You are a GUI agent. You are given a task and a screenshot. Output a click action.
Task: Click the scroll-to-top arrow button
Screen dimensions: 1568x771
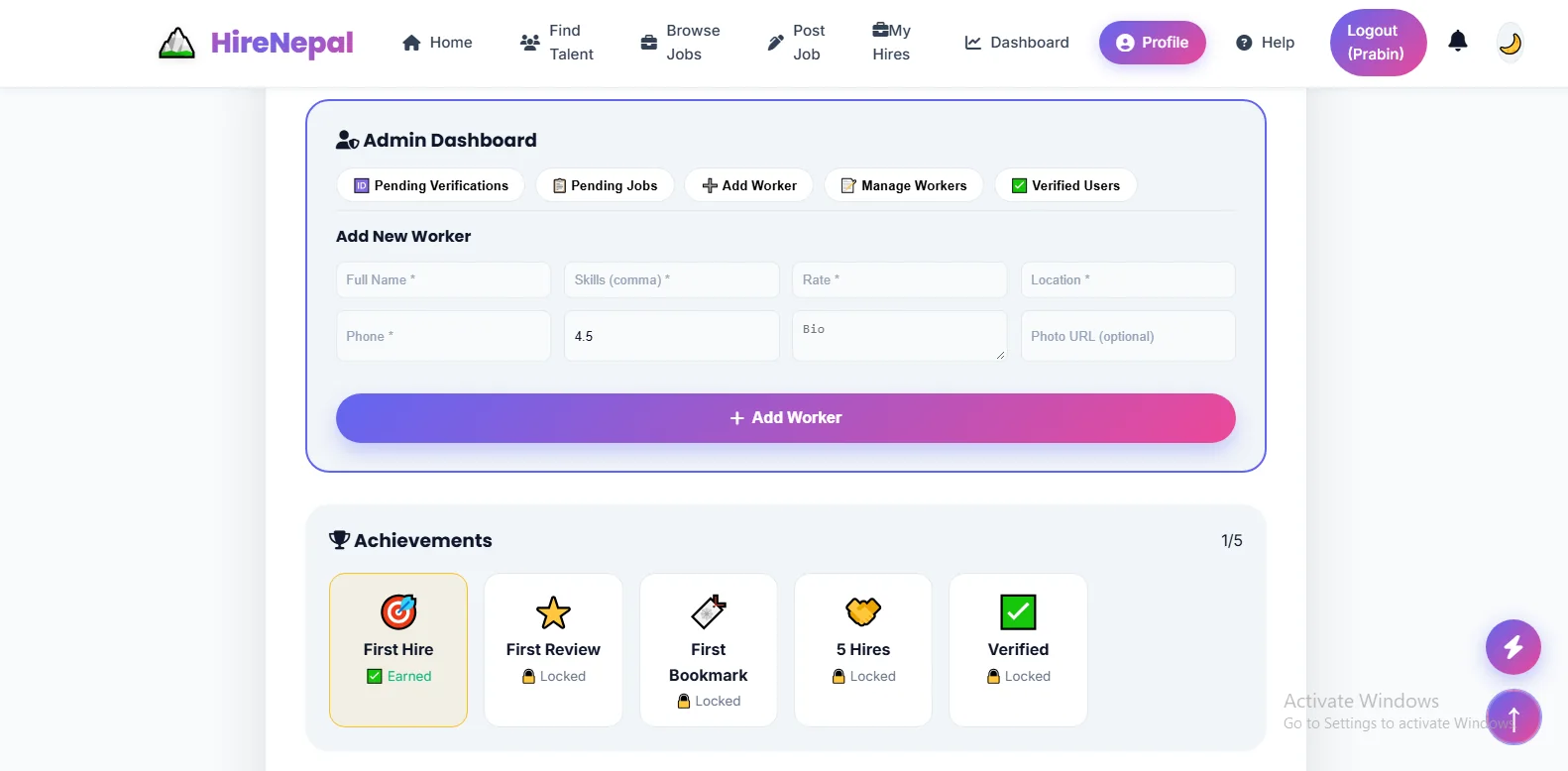1512,716
